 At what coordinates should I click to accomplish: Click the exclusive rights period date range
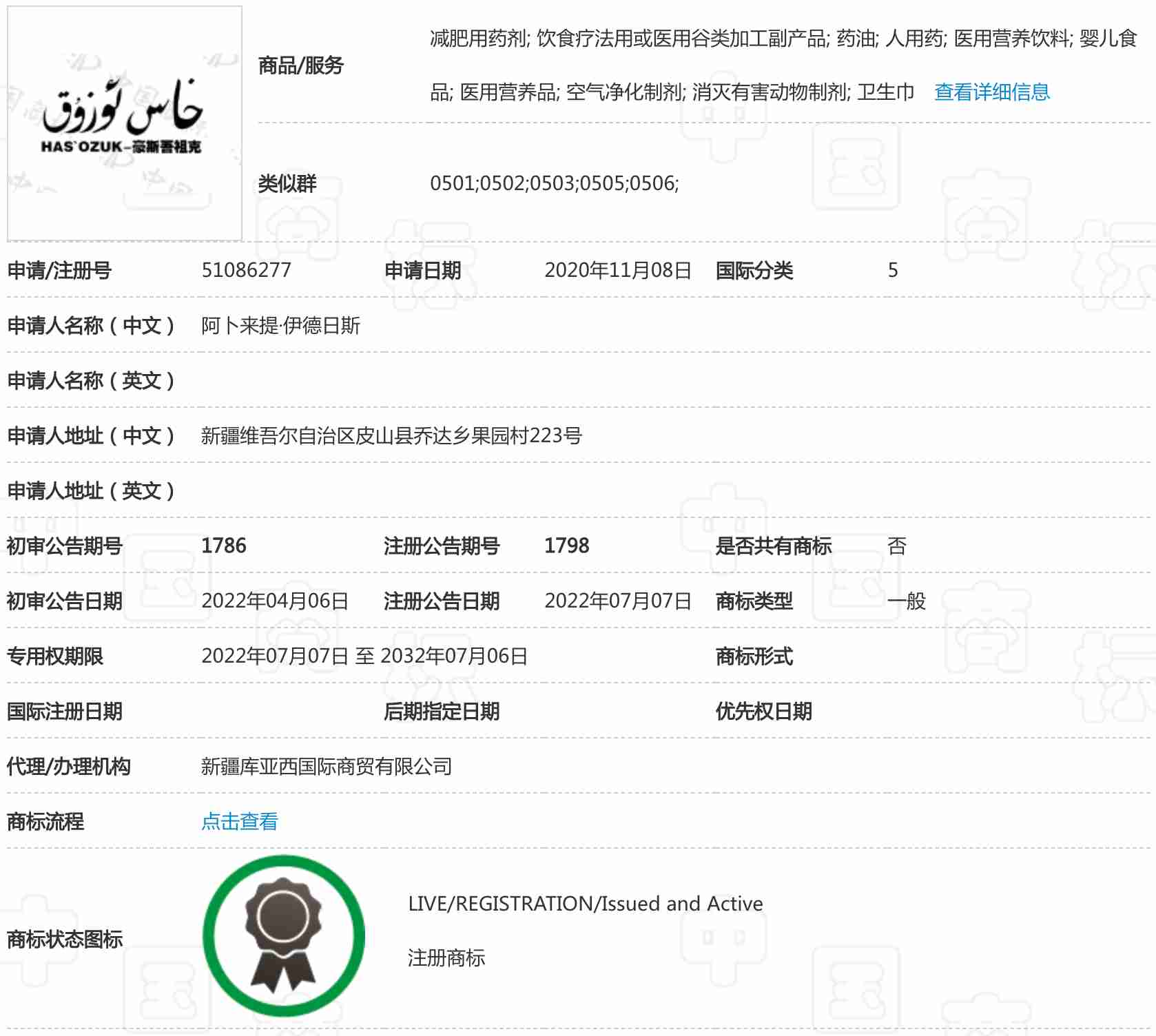[x=364, y=656]
